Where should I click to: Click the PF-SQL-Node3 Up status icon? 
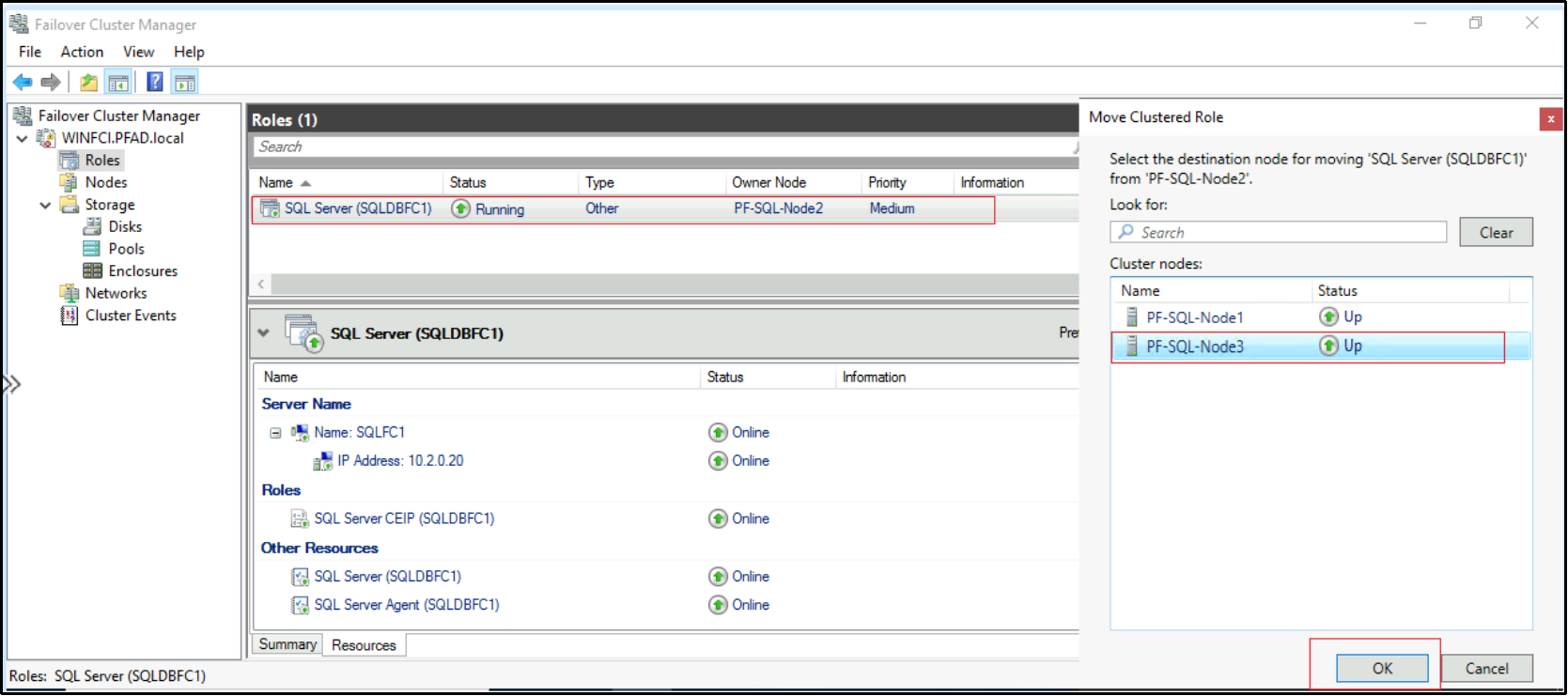[x=1328, y=346]
